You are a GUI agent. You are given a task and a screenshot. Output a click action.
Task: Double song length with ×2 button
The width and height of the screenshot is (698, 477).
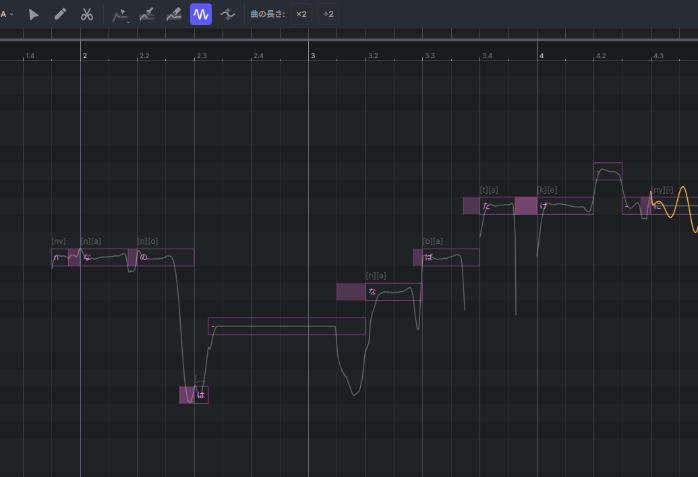(301, 15)
